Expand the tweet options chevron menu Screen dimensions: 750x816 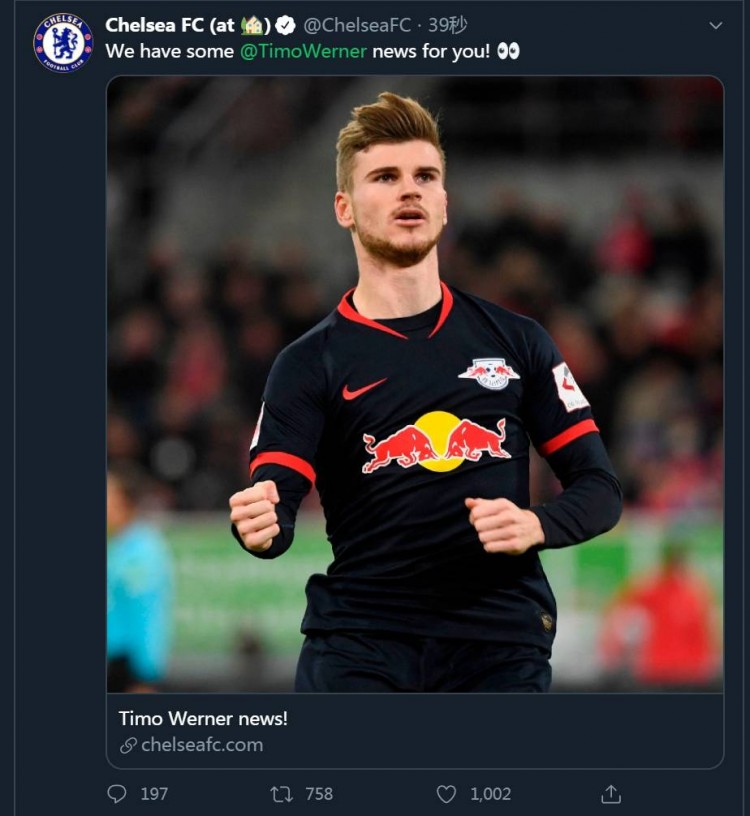click(716, 25)
